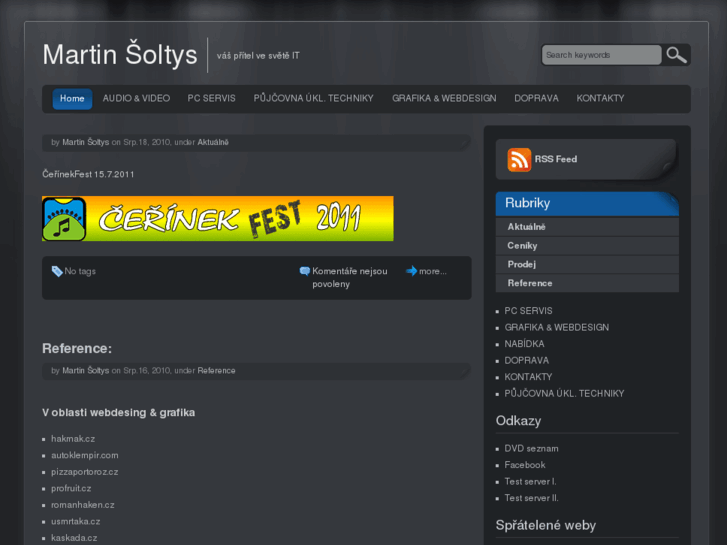Click the blue tag icon beside No tags
Screen dimensions: 727x545
[x=57, y=271]
